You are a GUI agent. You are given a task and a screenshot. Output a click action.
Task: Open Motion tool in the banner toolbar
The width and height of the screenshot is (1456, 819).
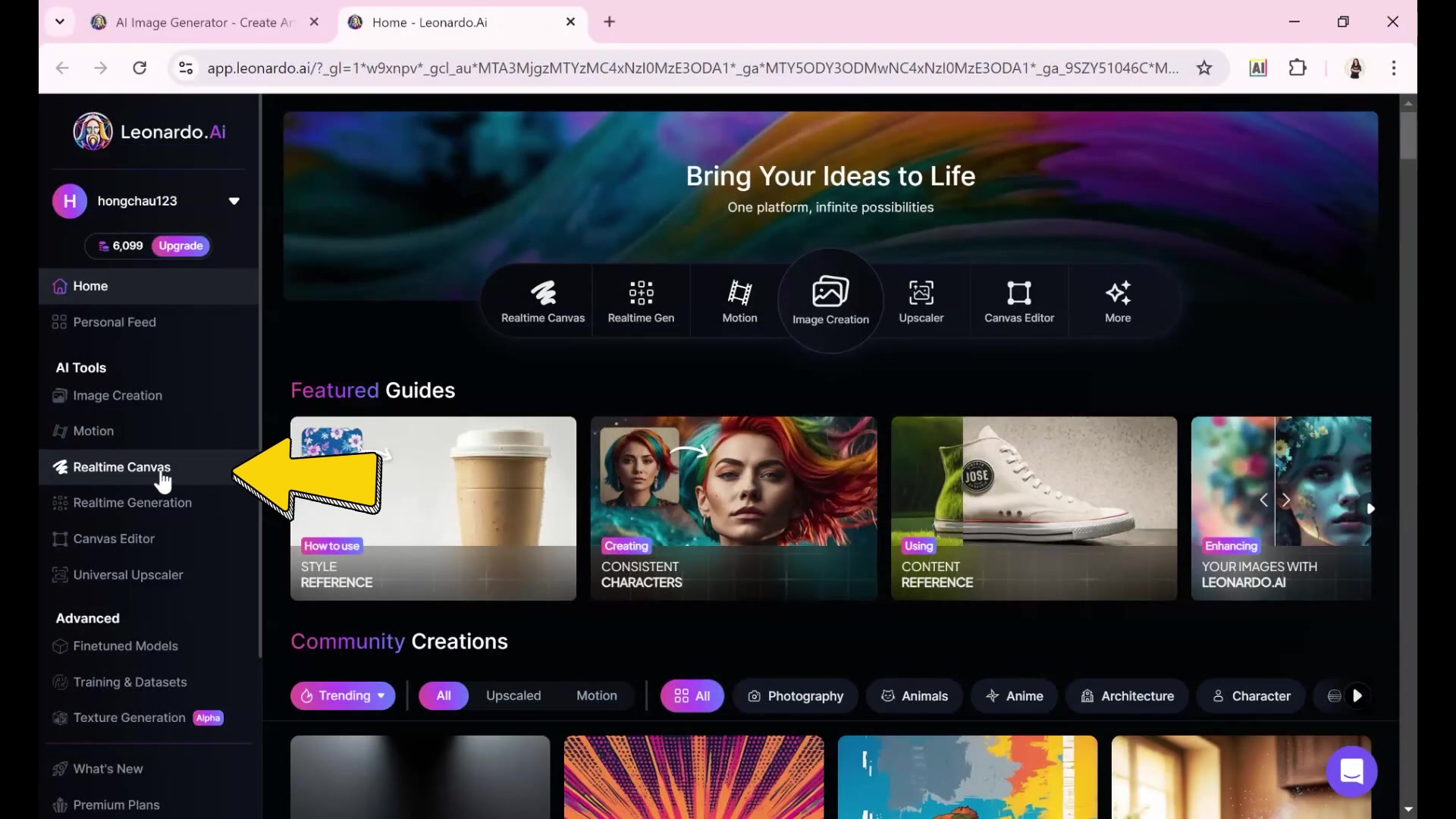(739, 301)
